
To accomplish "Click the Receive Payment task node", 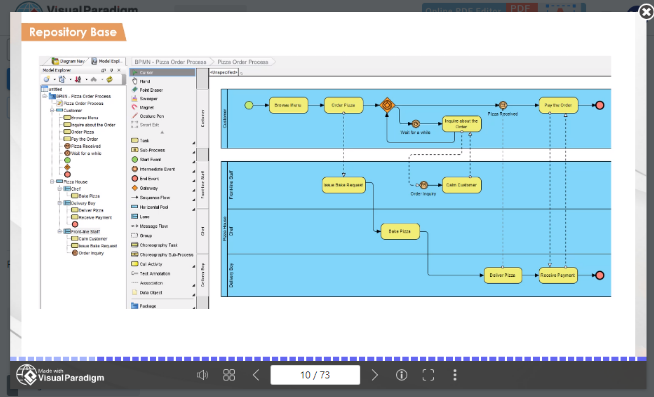I will (x=558, y=275).
